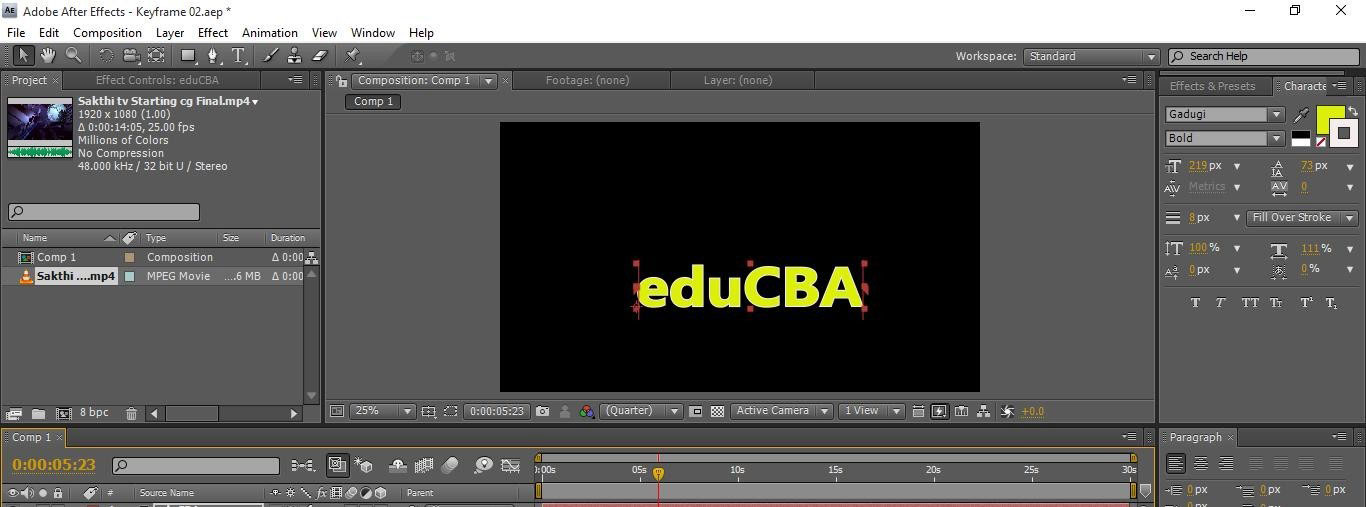Click the new composition icon in Project panel
This screenshot has width=1366, height=507.
[x=63, y=413]
